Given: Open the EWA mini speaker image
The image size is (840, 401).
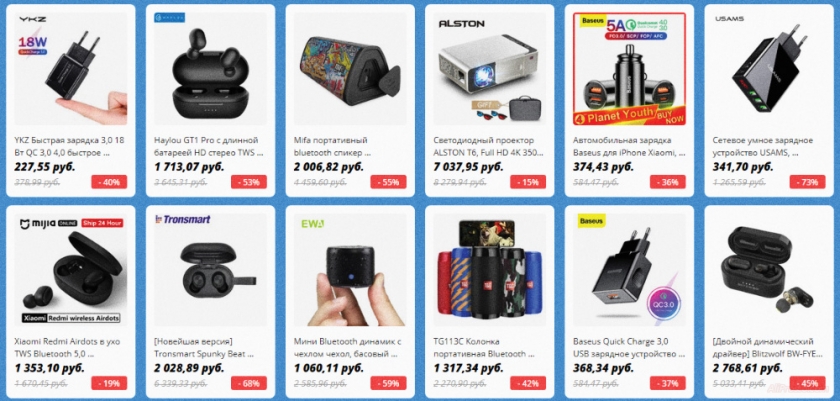Looking at the screenshot, I should (350, 270).
